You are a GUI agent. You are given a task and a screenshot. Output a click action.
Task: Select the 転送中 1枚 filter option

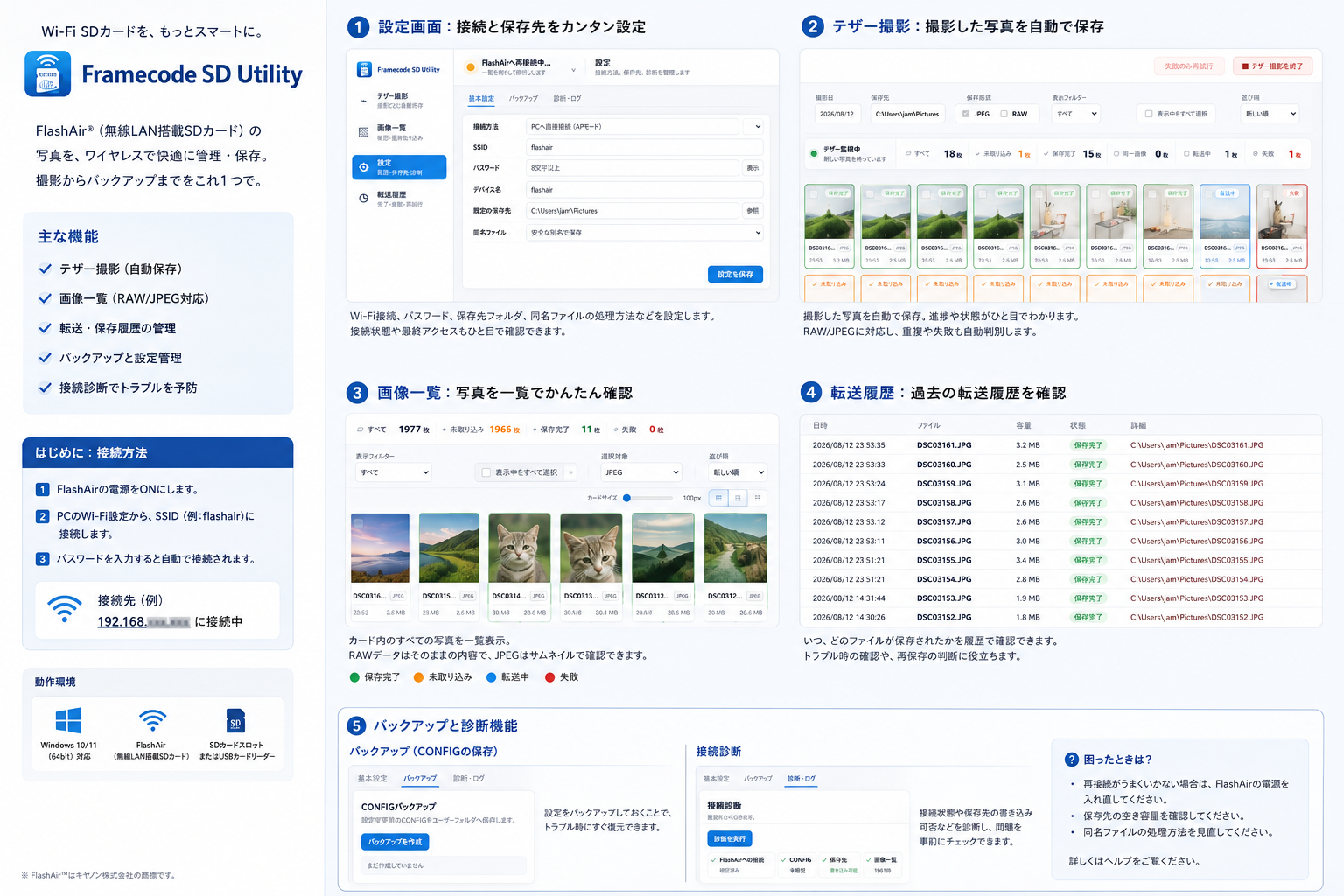[x=1186, y=154]
